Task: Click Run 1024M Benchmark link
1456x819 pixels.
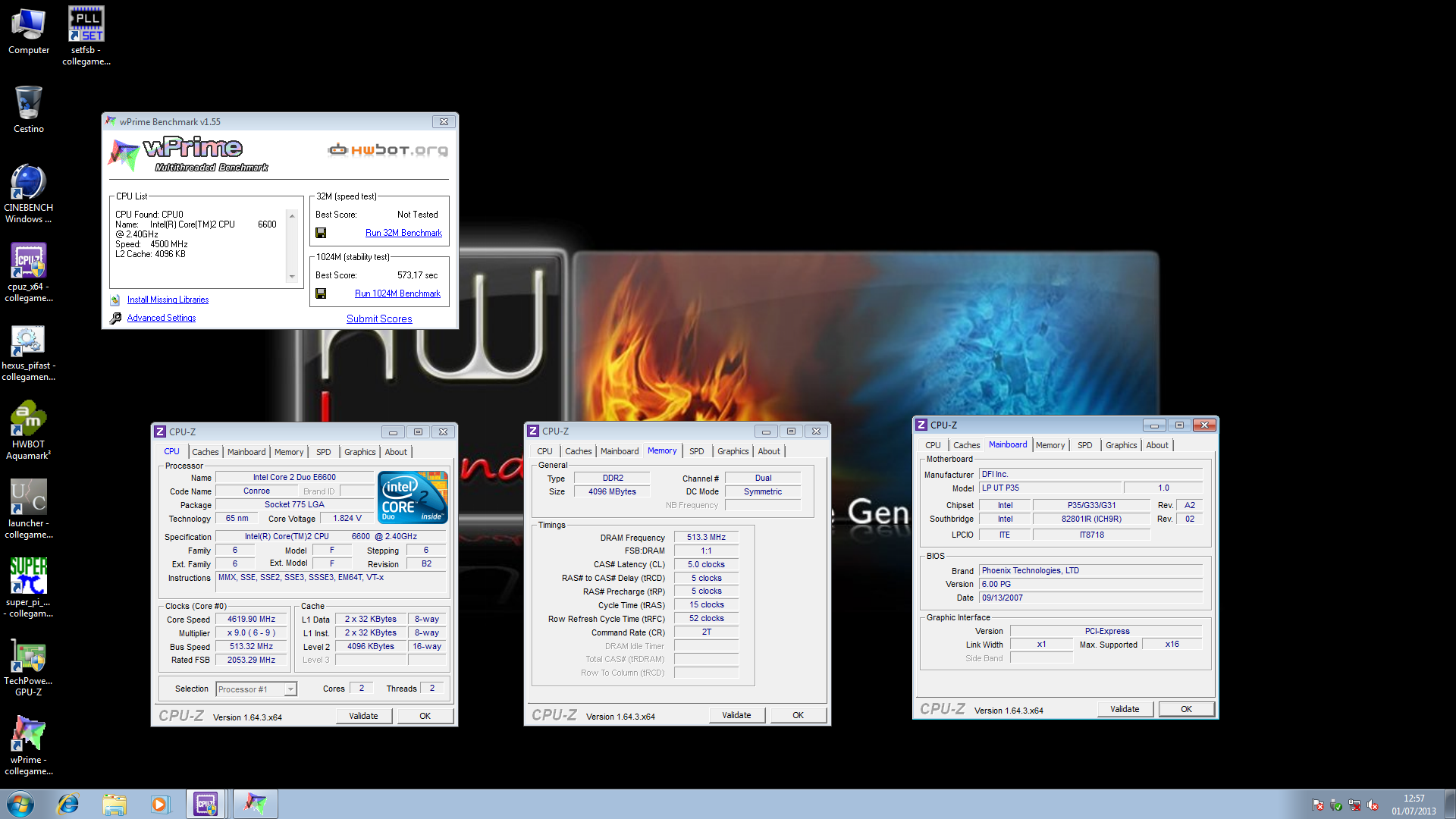Action: pyautogui.click(x=397, y=293)
